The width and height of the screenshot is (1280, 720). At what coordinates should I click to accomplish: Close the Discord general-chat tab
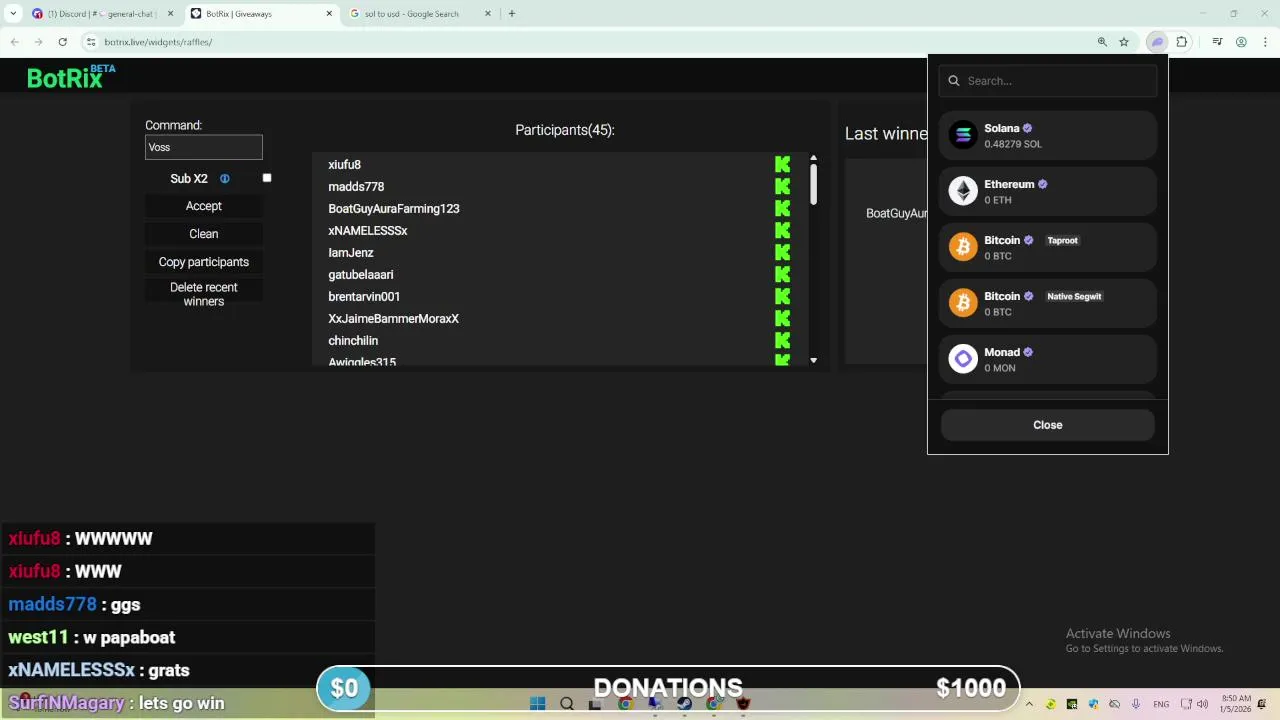tap(170, 14)
